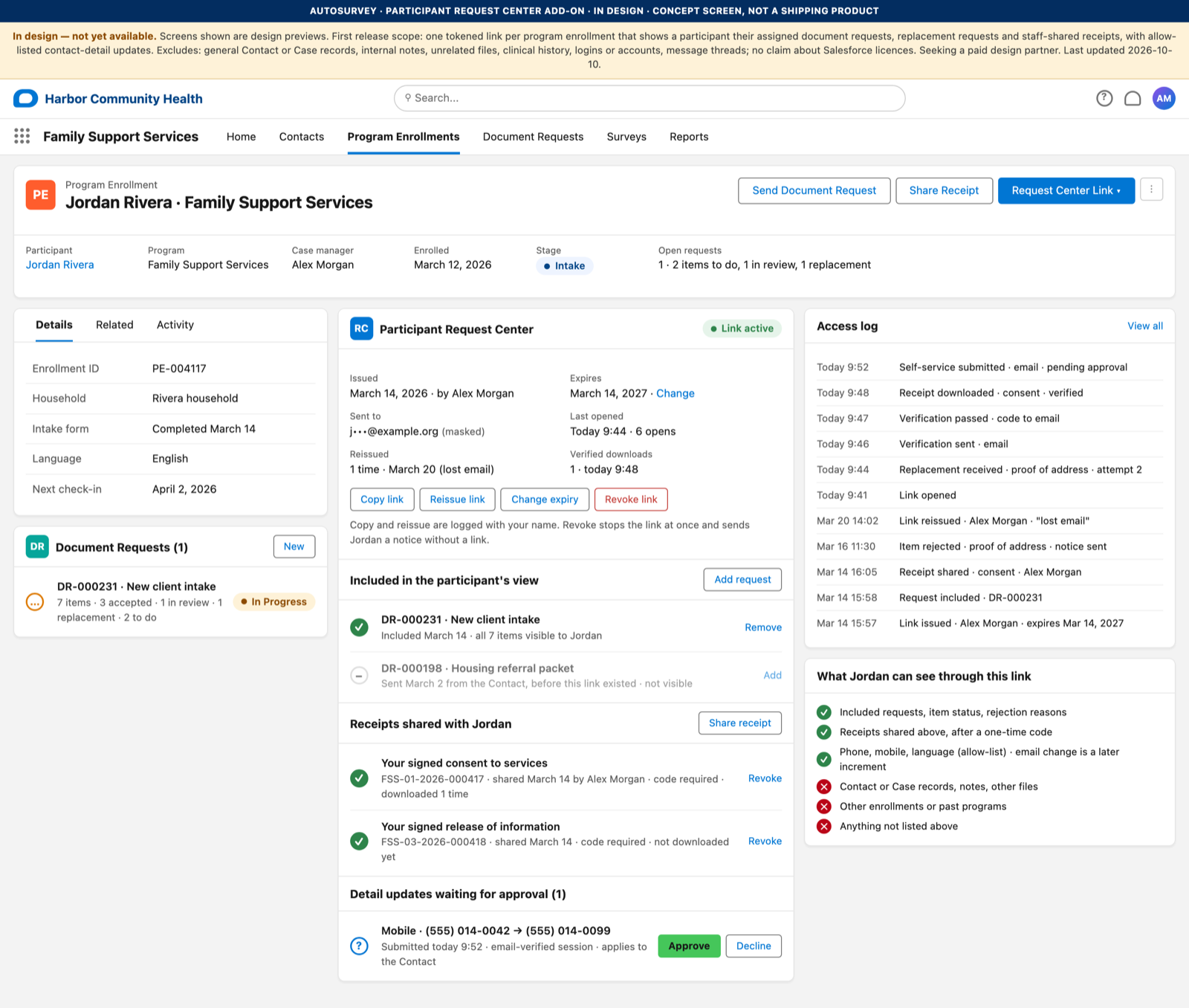
Task: Click the question mark icon beside Mobile update
Action: coord(359,946)
